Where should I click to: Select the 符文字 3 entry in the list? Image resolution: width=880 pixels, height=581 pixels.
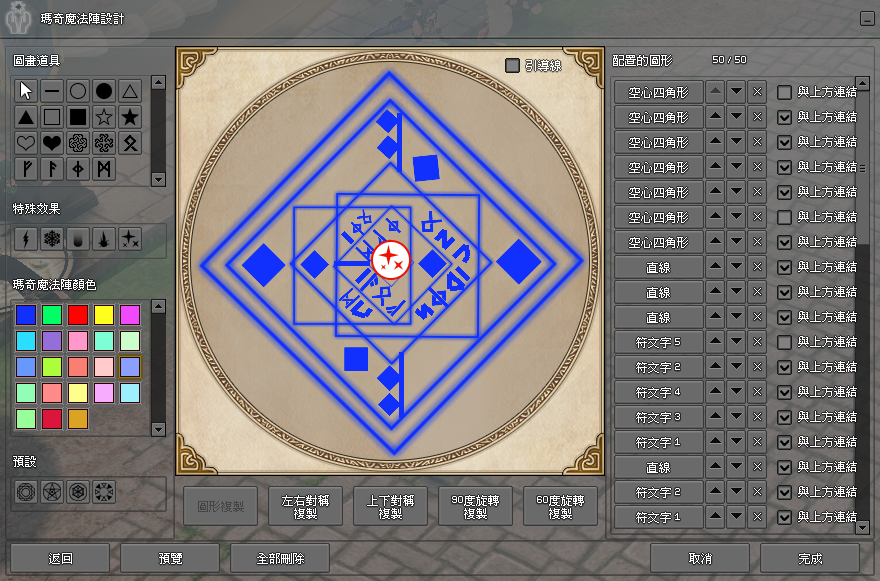click(x=658, y=417)
